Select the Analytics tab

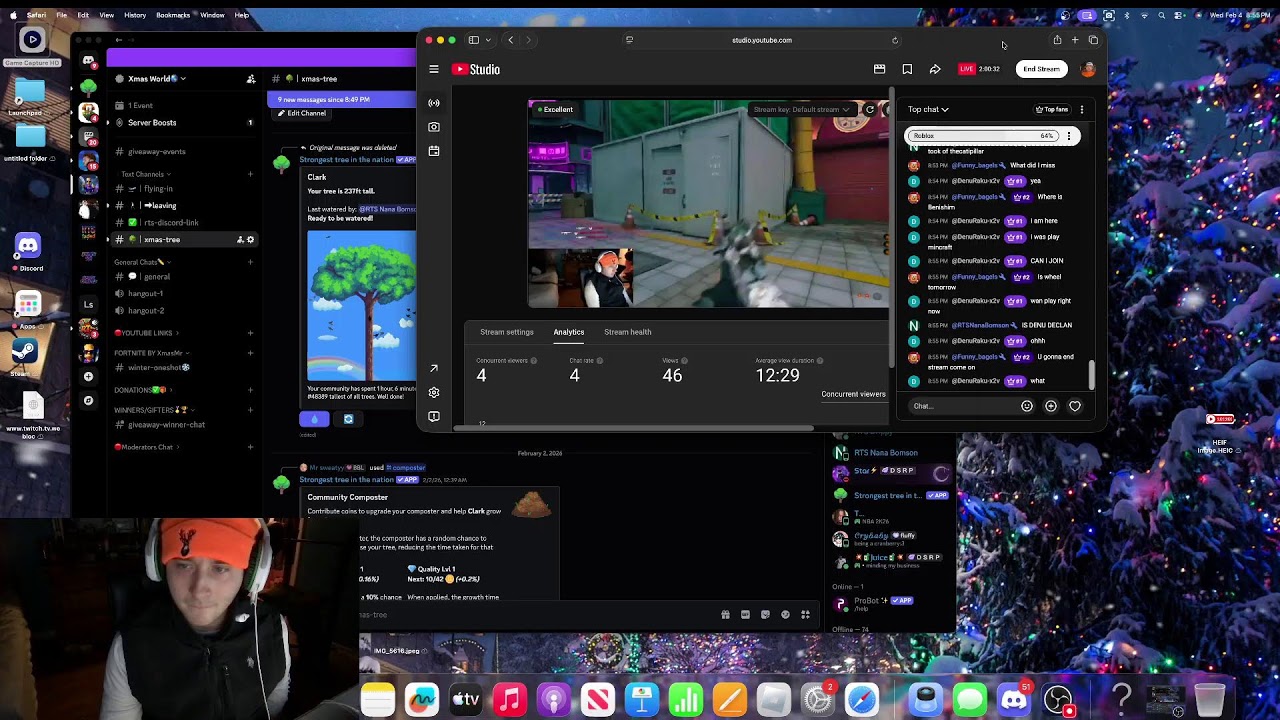coord(569,332)
